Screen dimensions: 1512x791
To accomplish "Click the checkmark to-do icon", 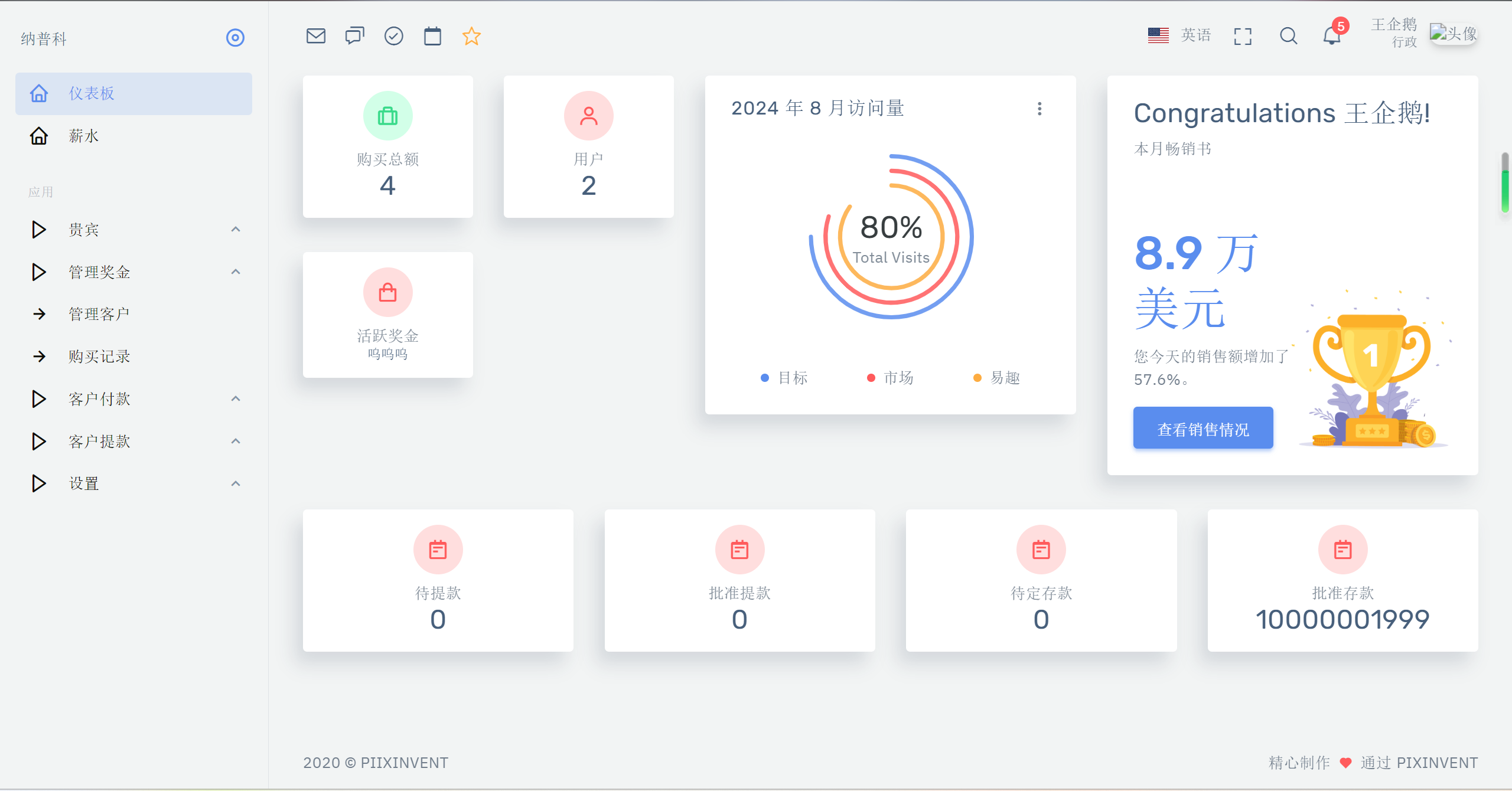I will click(393, 37).
